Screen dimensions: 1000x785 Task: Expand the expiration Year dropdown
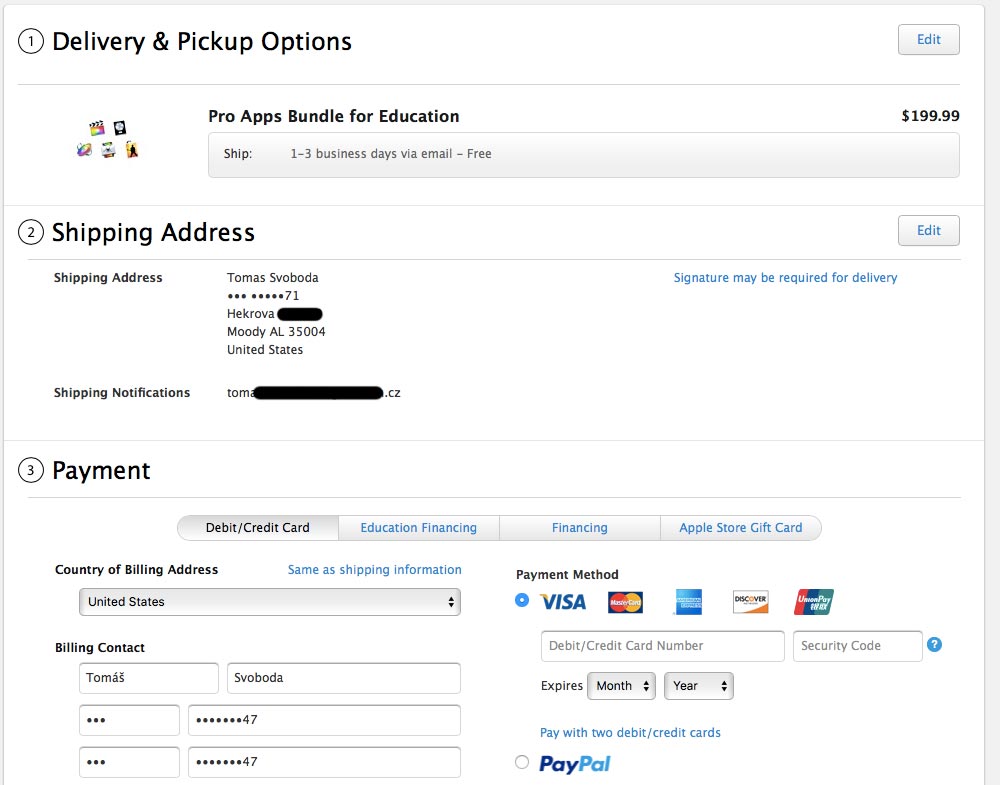(698, 686)
